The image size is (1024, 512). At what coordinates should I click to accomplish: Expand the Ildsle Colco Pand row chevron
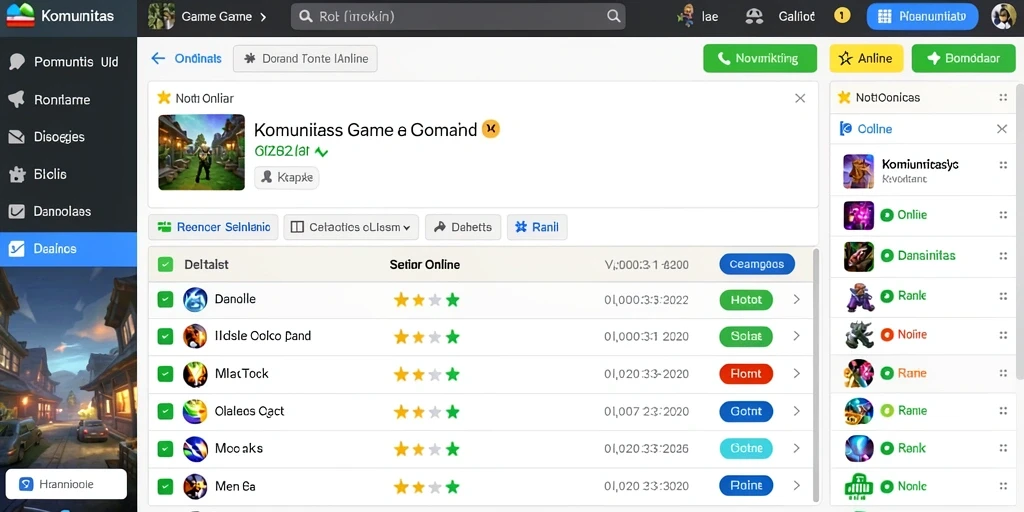pos(796,336)
